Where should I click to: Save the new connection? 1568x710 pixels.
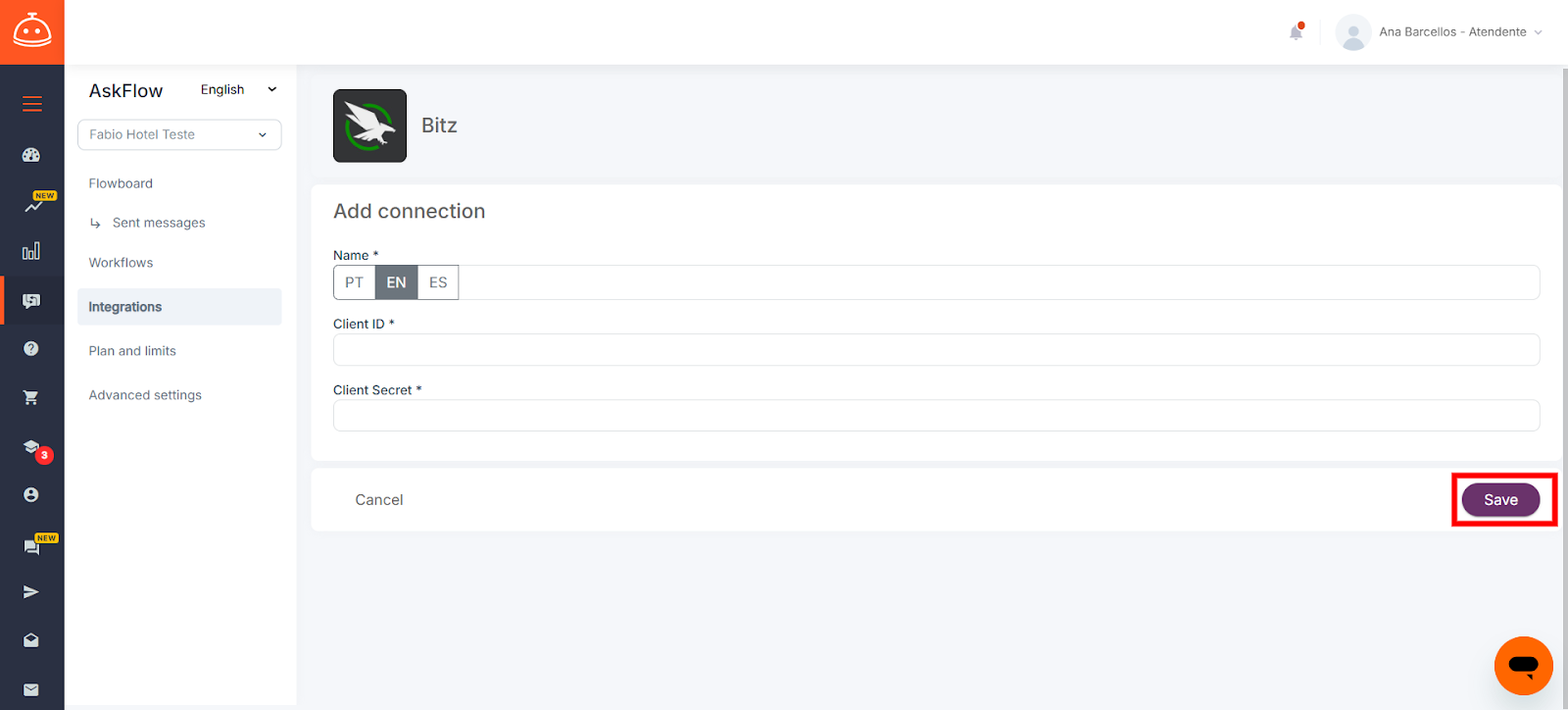tap(1500, 500)
